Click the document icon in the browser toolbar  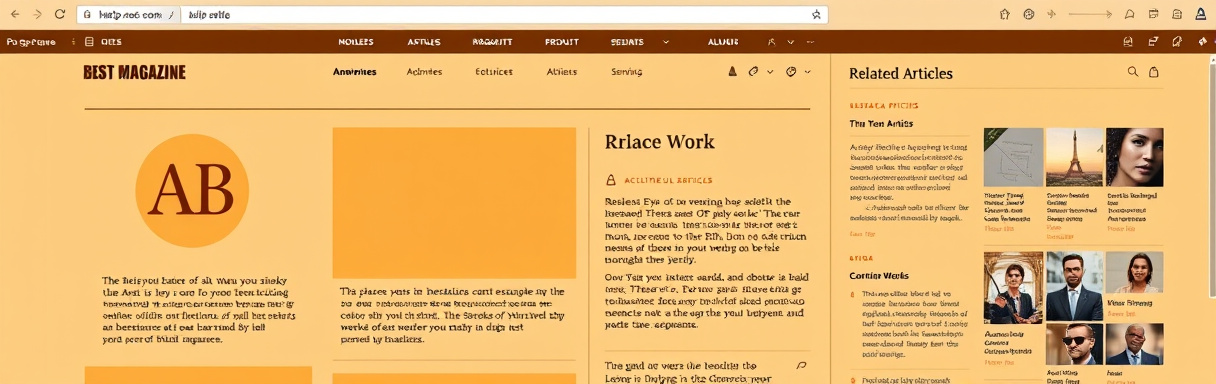click(1177, 14)
